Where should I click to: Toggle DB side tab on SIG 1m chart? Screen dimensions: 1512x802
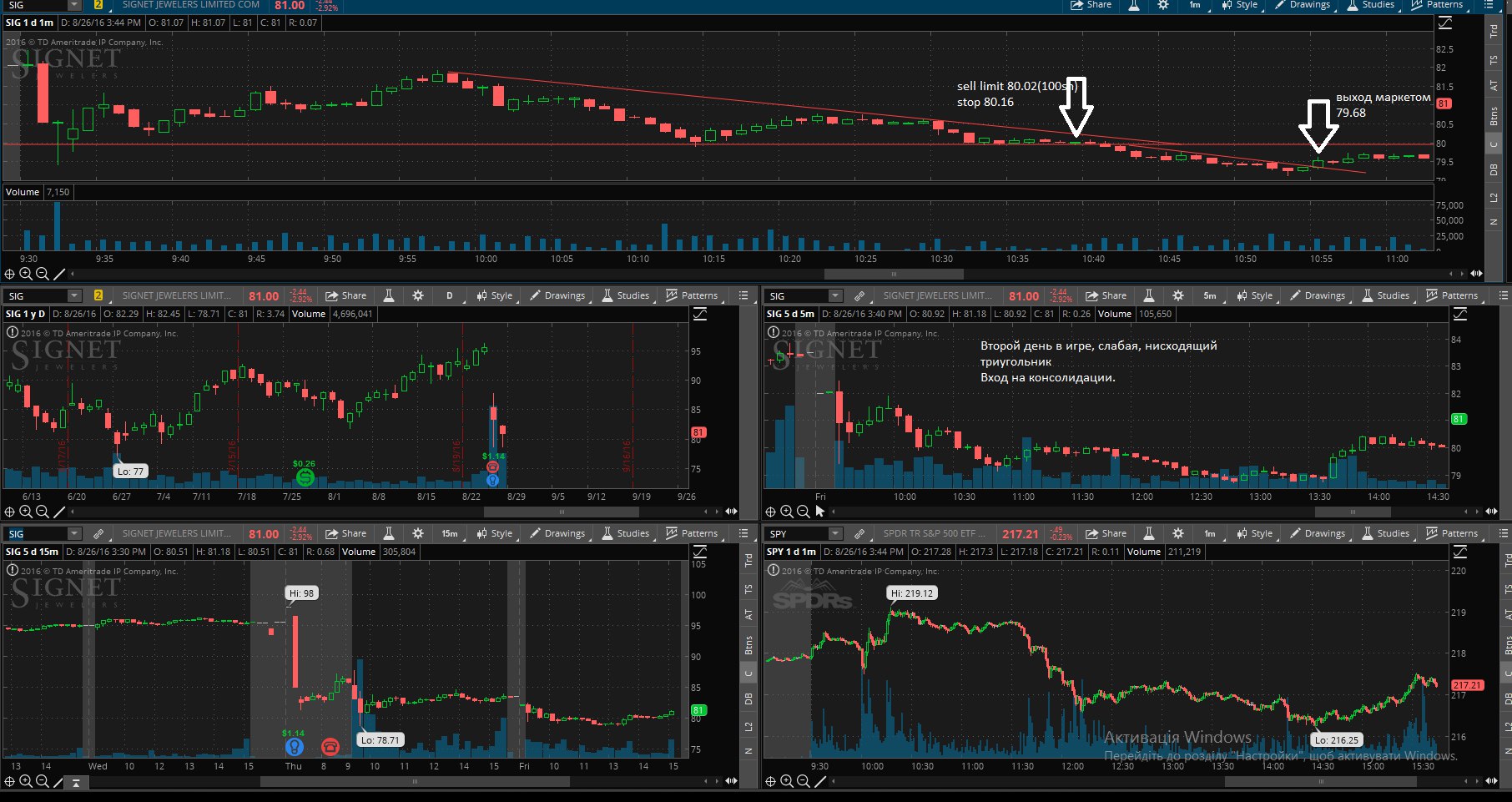(1494, 169)
